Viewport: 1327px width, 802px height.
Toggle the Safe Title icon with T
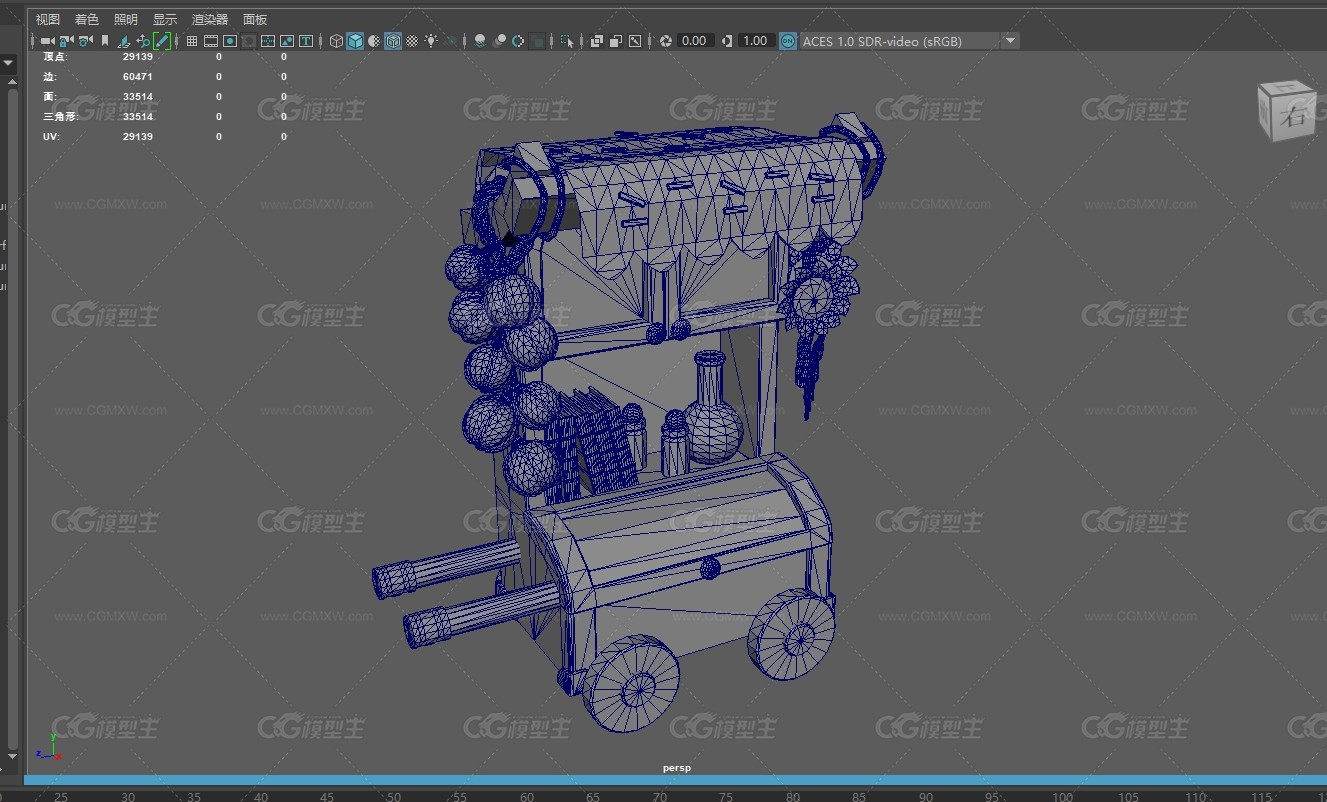coord(306,41)
